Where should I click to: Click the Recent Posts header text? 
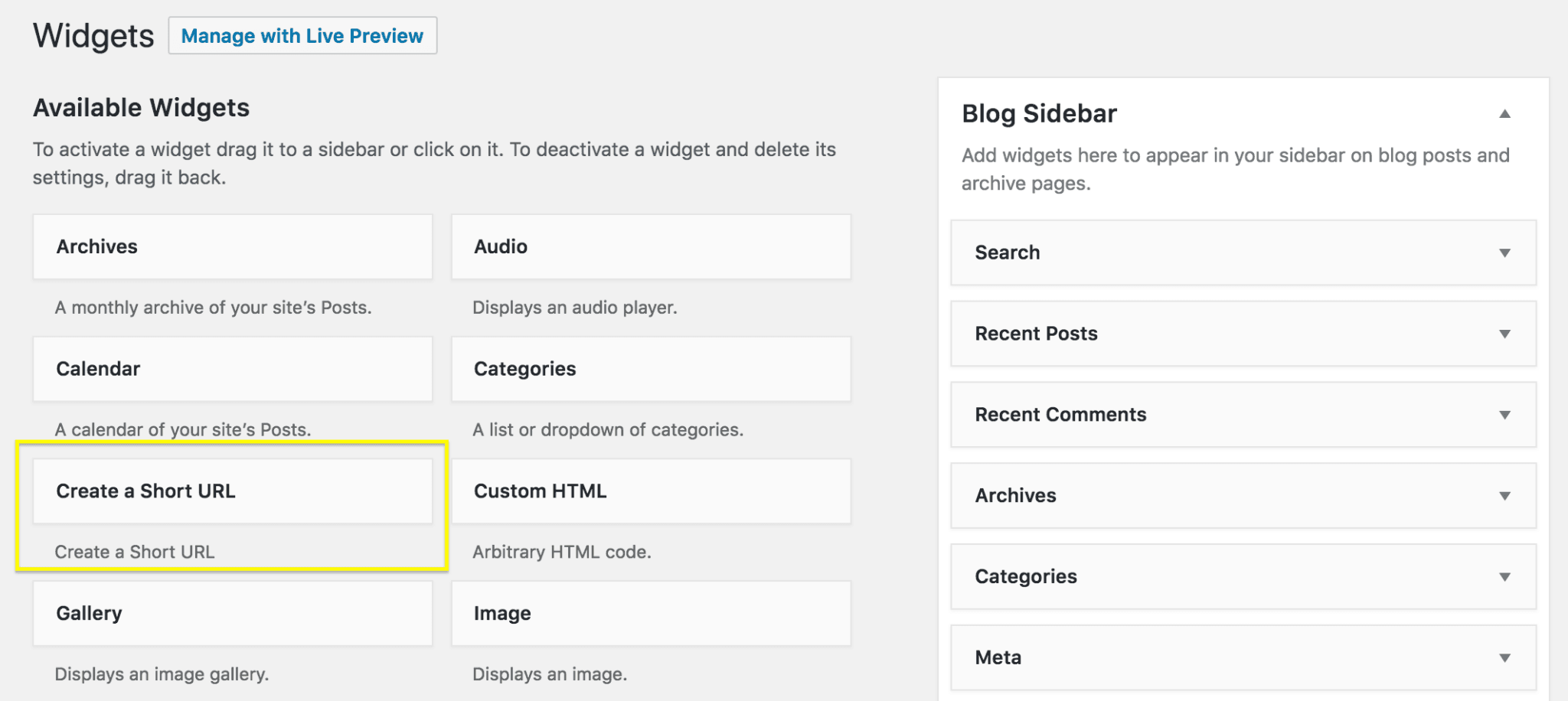(1036, 334)
